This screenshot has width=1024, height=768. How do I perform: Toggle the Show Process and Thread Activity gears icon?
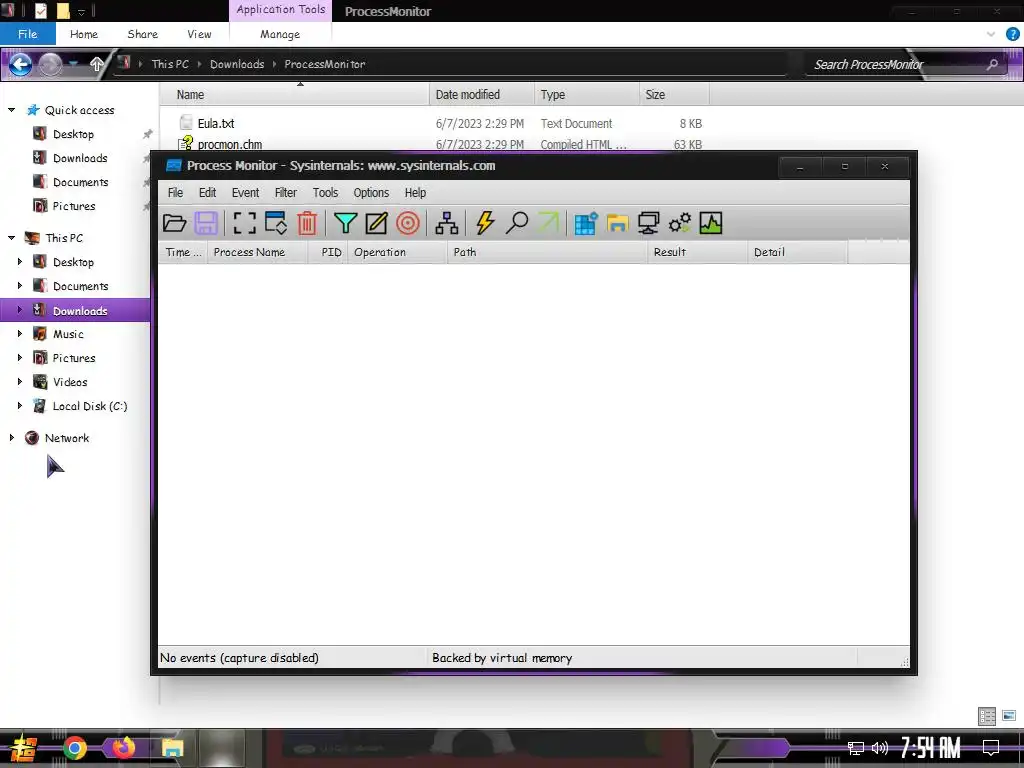tap(680, 223)
